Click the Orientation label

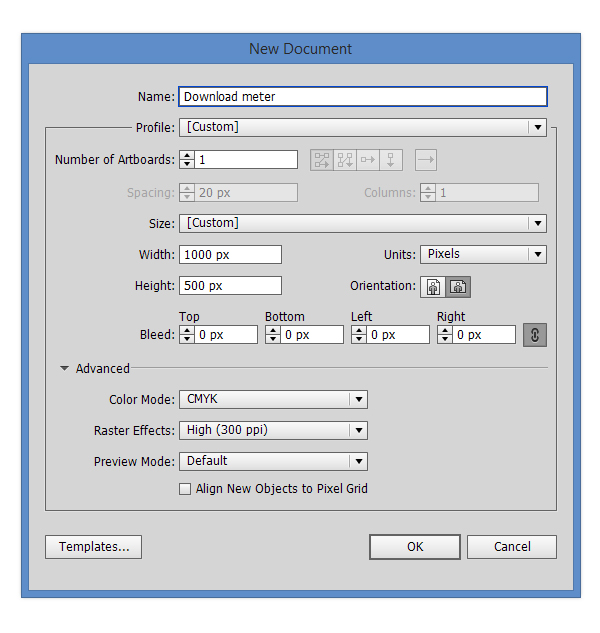383,286
